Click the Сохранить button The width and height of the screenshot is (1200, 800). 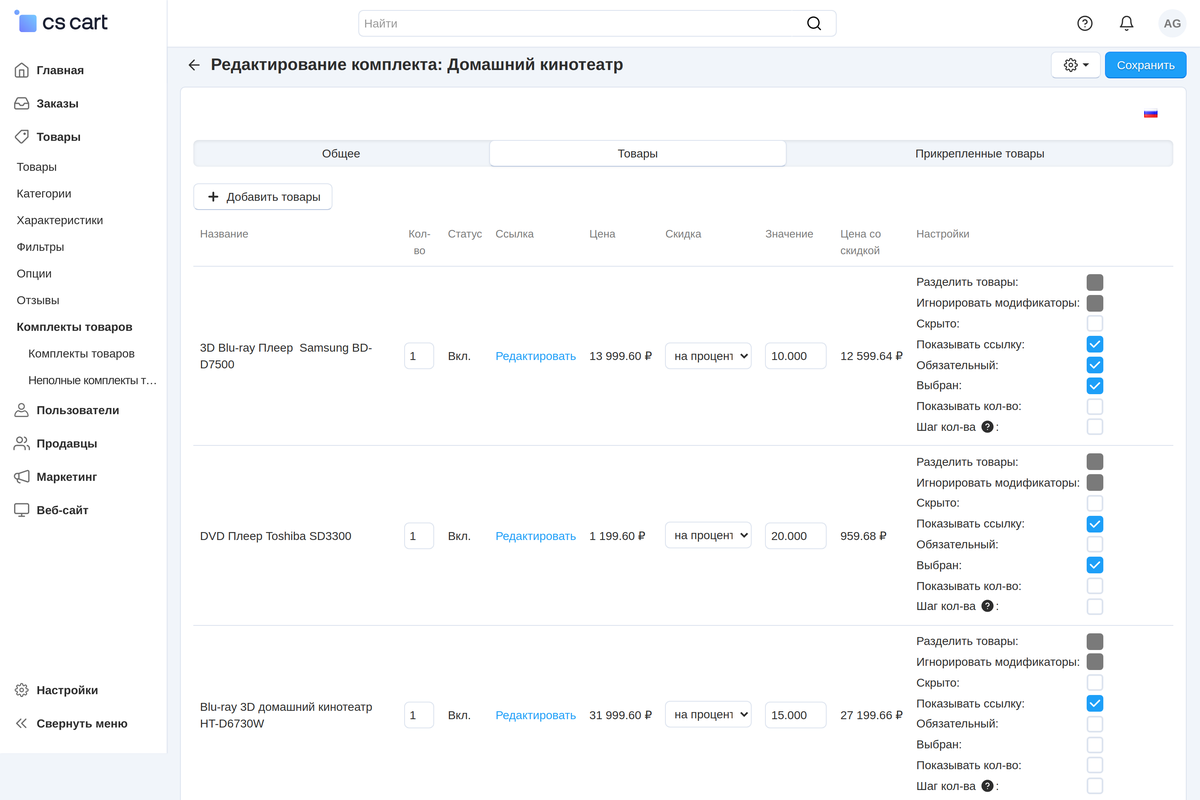click(x=1146, y=65)
